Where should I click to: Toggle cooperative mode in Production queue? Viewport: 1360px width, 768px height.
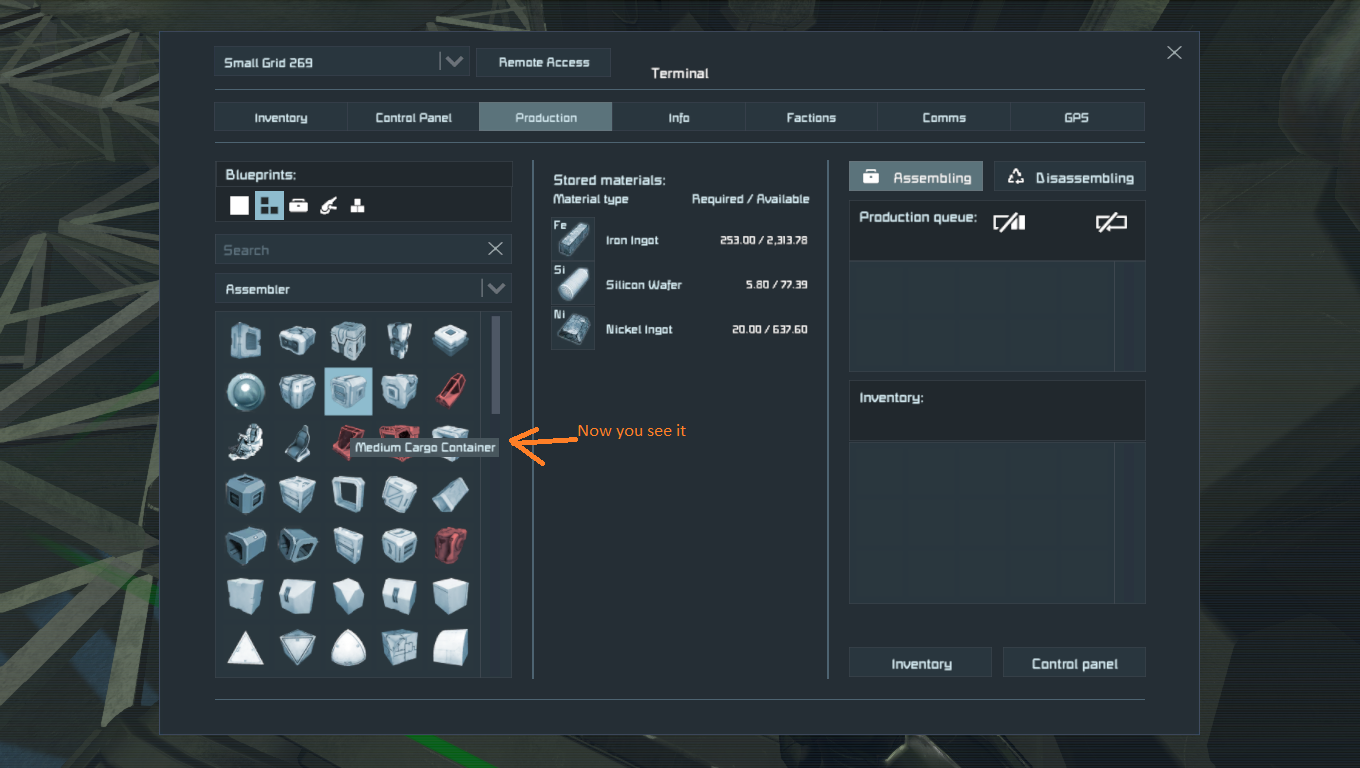pos(1009,223)
